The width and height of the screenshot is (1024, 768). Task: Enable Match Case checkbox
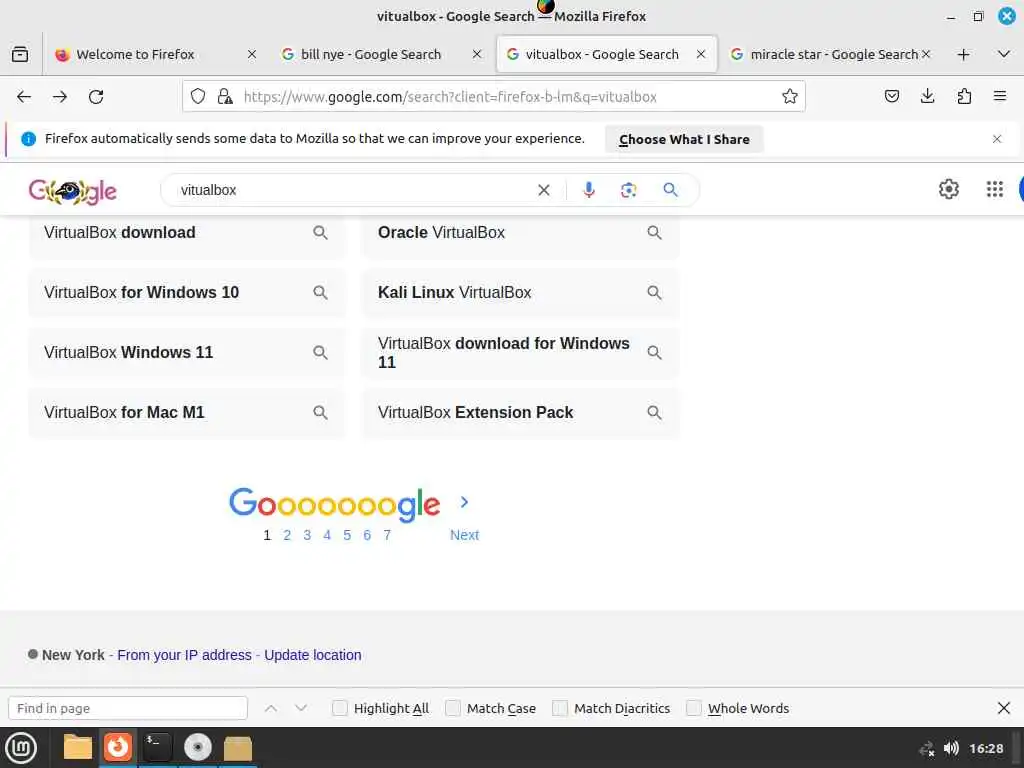click(453, 708)
